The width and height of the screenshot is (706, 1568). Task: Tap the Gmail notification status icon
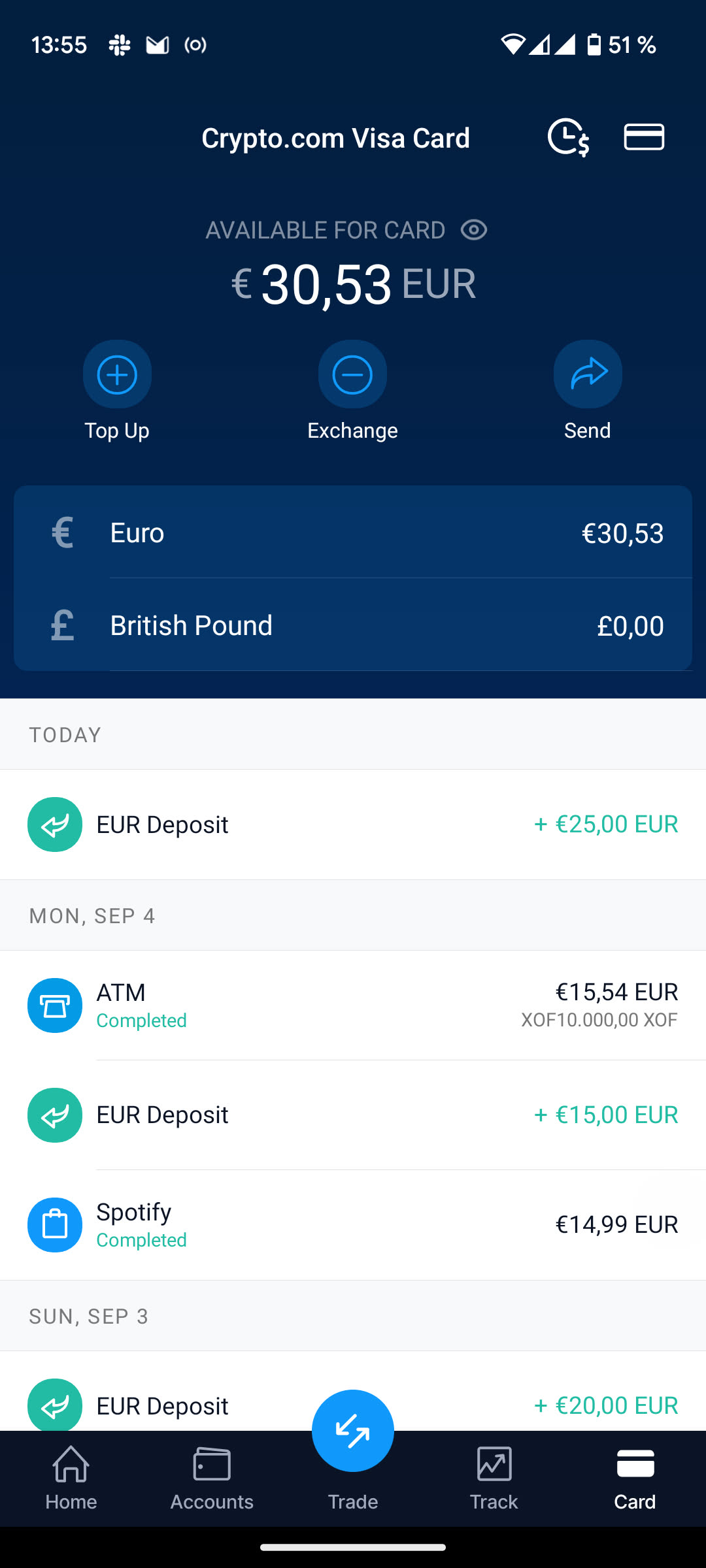point(158,45)
